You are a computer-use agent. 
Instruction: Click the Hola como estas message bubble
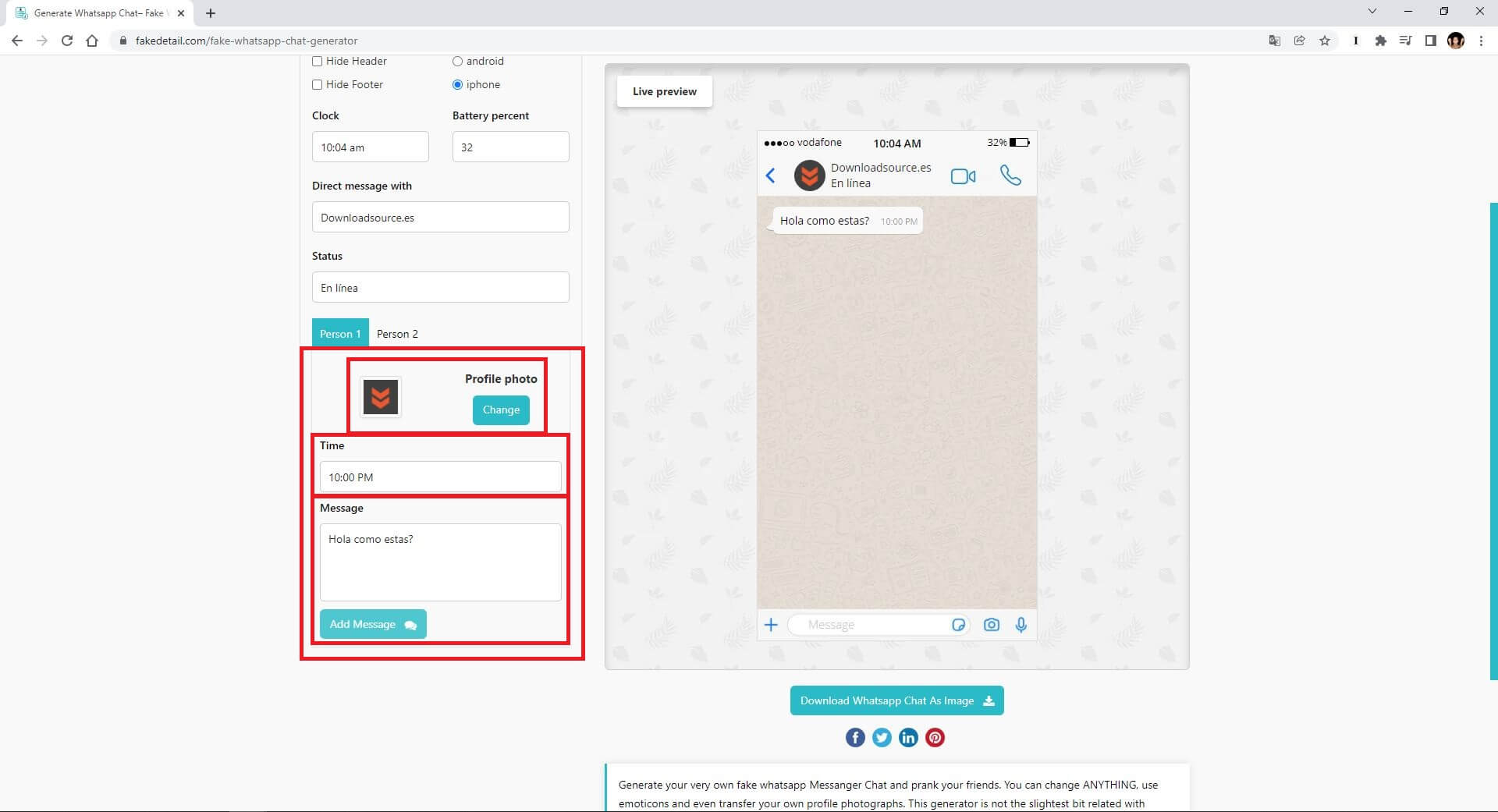point(847,221)
